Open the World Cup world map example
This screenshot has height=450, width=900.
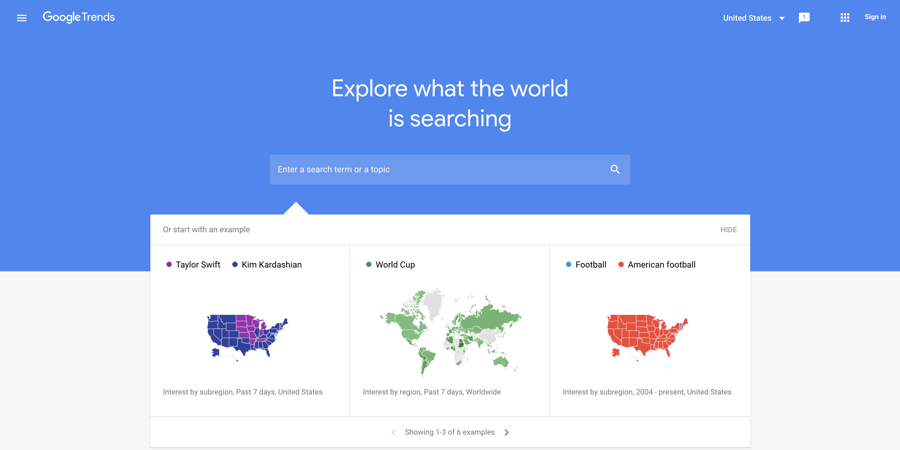(x=451, y=331)
